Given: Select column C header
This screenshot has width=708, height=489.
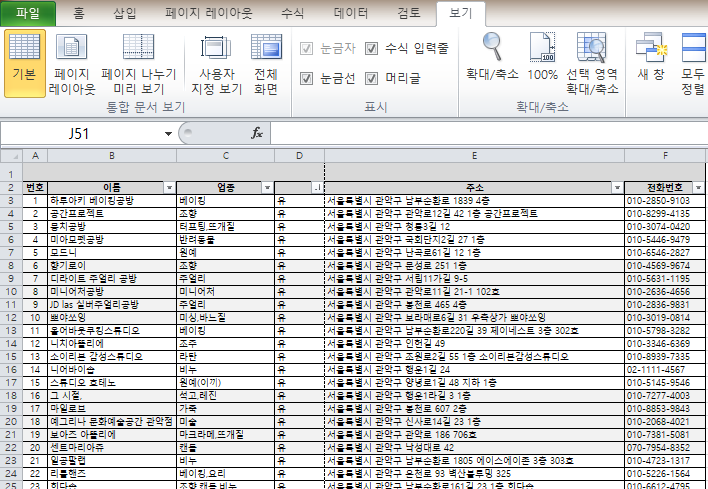Looking at the screenshot, I should pyautogui.click(x=225, y=156).
